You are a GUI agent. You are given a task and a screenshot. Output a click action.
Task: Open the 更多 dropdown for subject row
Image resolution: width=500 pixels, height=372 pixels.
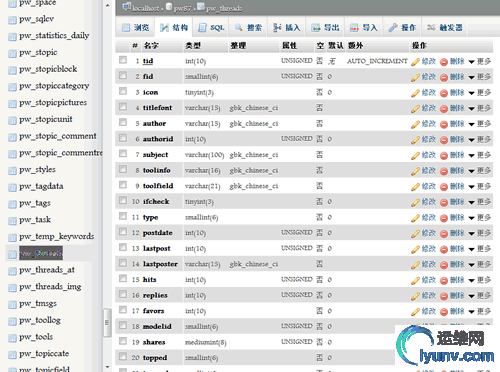pyautogui.click(x=480, y=155)
